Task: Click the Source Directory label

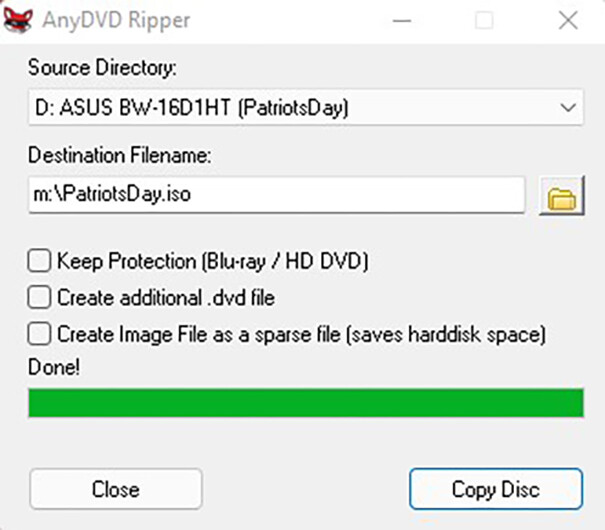Action: [x=102, y=68]
